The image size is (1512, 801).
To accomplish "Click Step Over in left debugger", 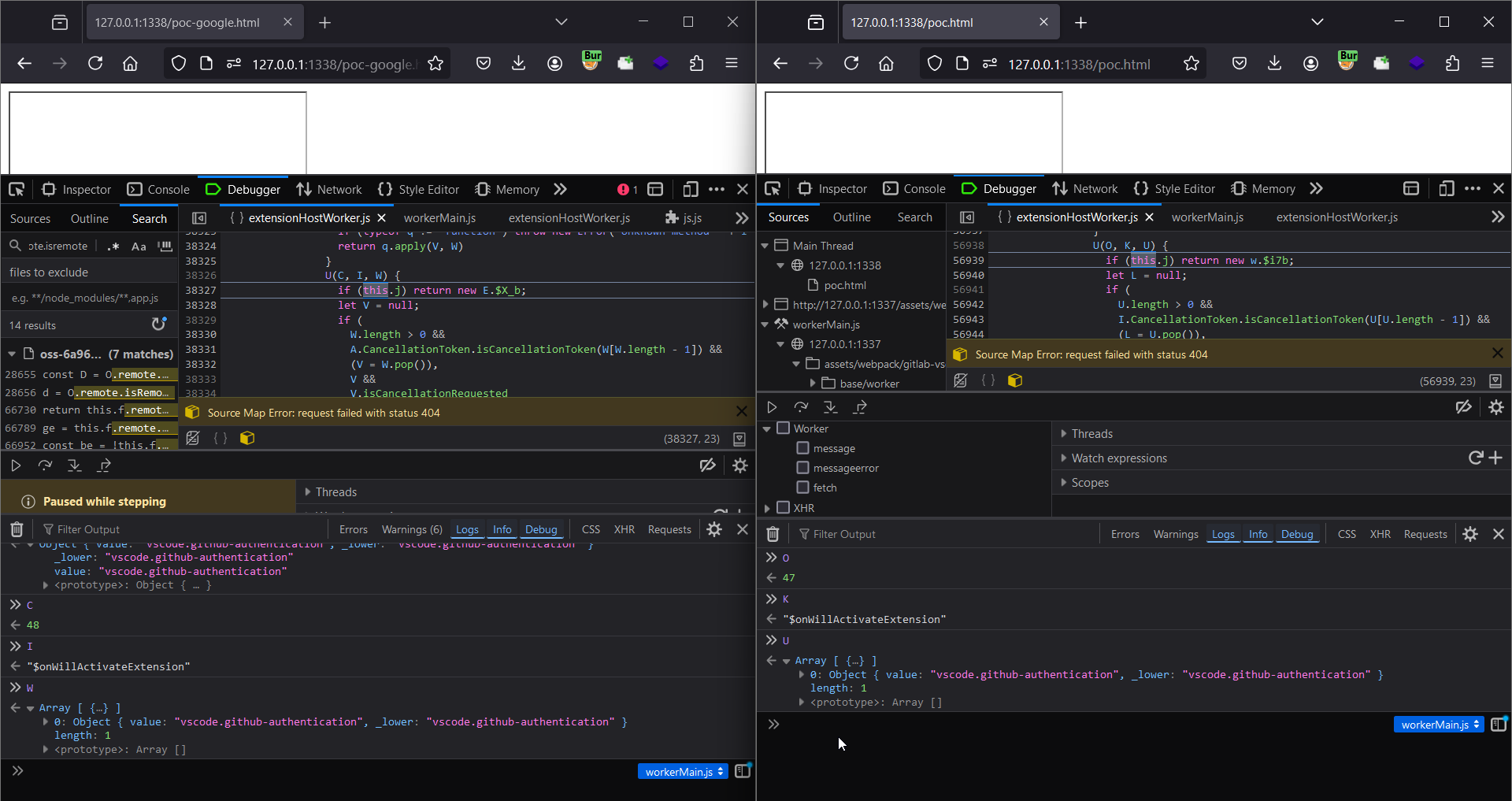I will point(45,465).
